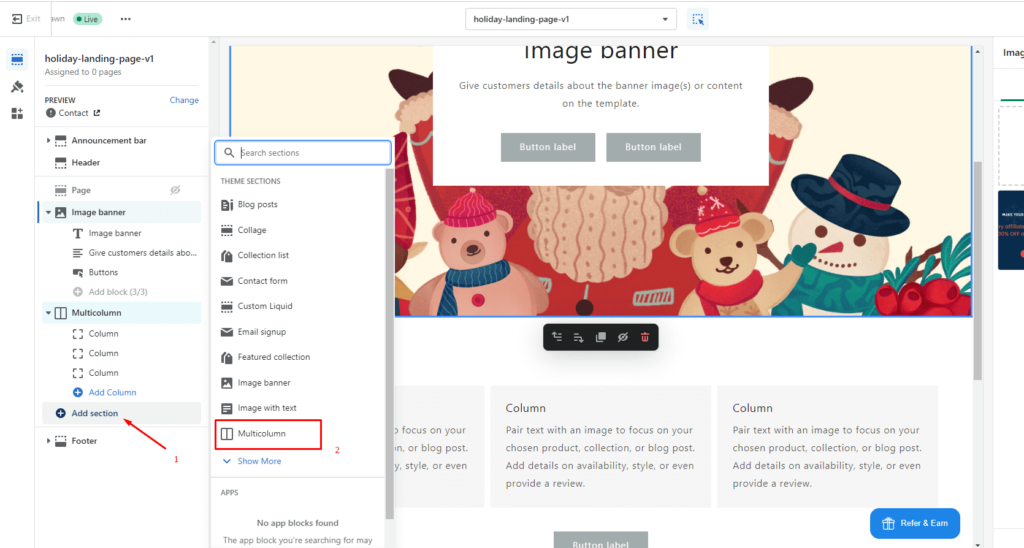This screenshot has width=1024, height=548.
Task: Open the holiday-landing-page-v1 template dropdown
Action: (570, 19)
